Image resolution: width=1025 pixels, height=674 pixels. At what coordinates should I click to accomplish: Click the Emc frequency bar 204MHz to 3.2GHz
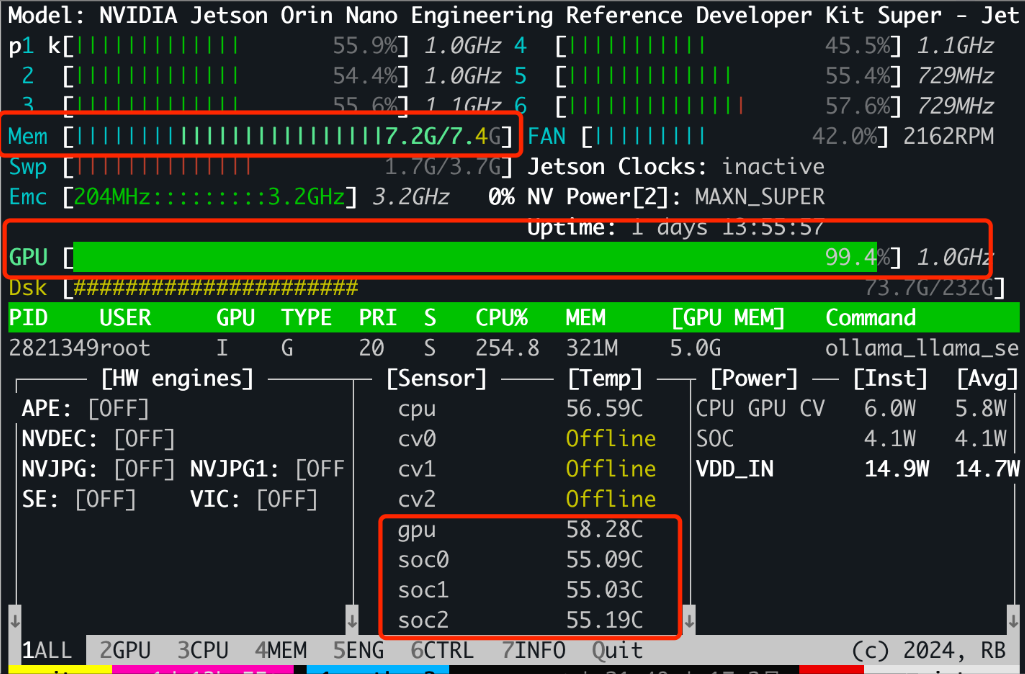[209, 197]
